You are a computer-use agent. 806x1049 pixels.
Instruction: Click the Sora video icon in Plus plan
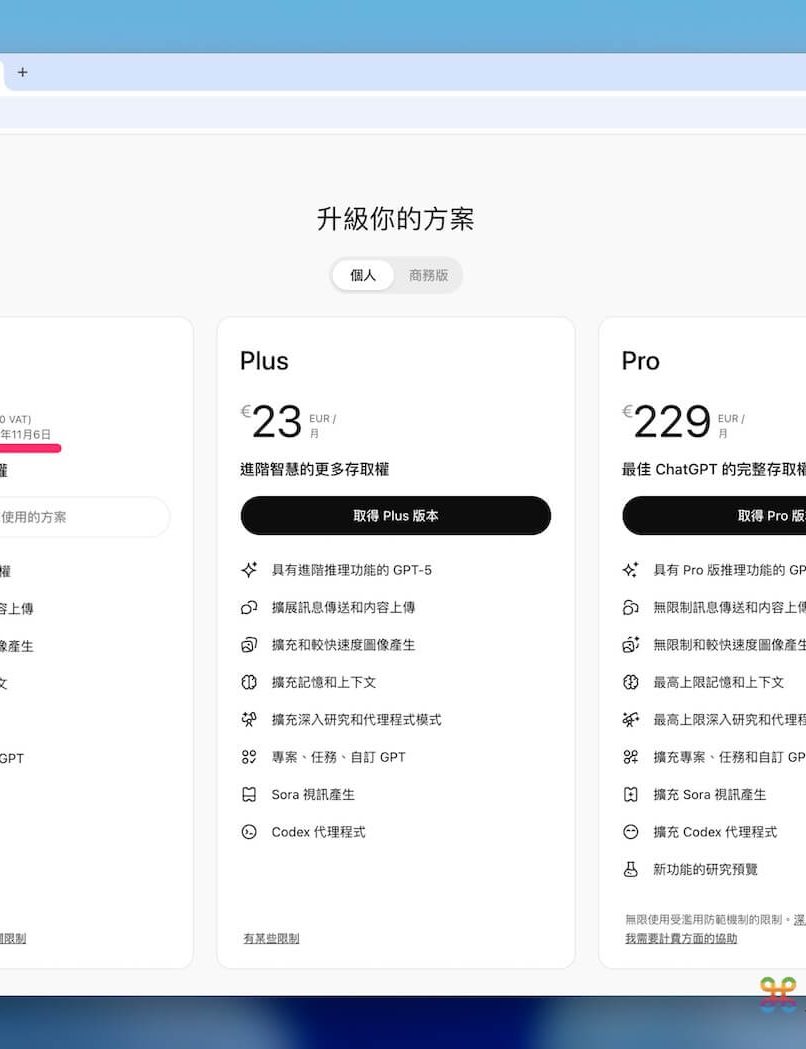click(x=249, y=794)
